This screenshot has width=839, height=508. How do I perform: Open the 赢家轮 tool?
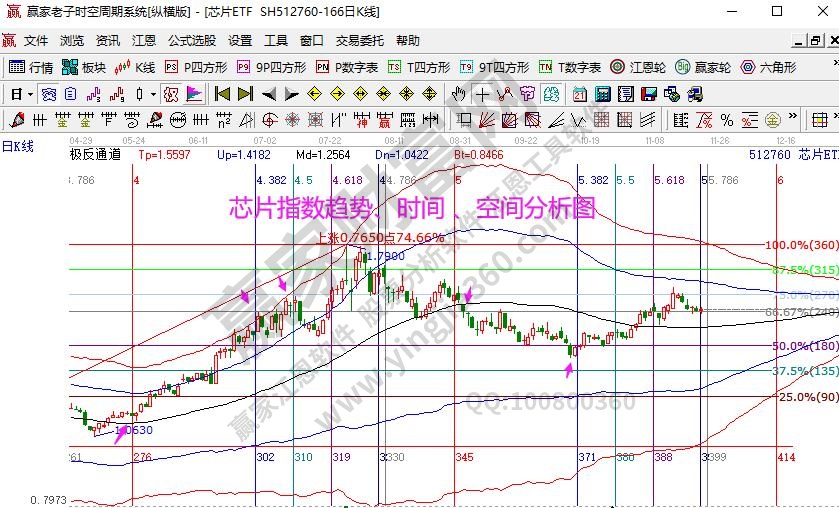coord(702,67)
